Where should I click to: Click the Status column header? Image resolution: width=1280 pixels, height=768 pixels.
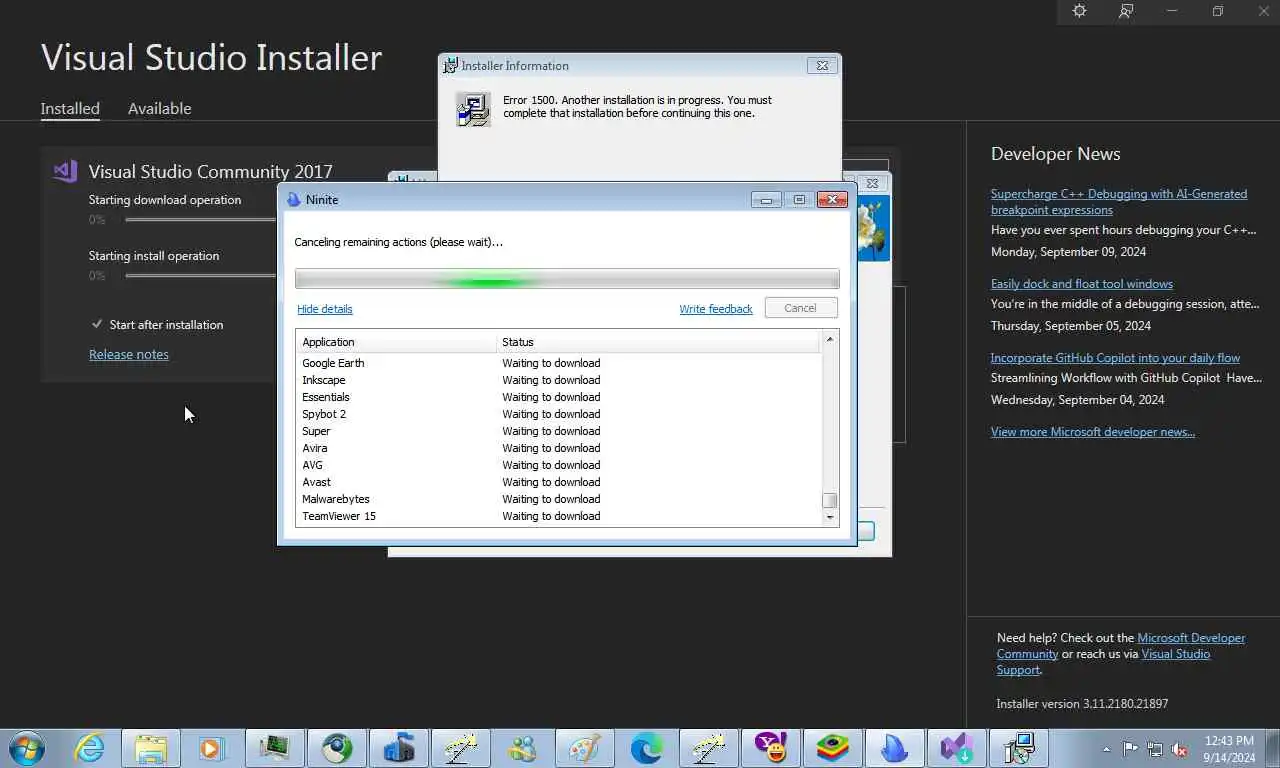tap(659, 342)
